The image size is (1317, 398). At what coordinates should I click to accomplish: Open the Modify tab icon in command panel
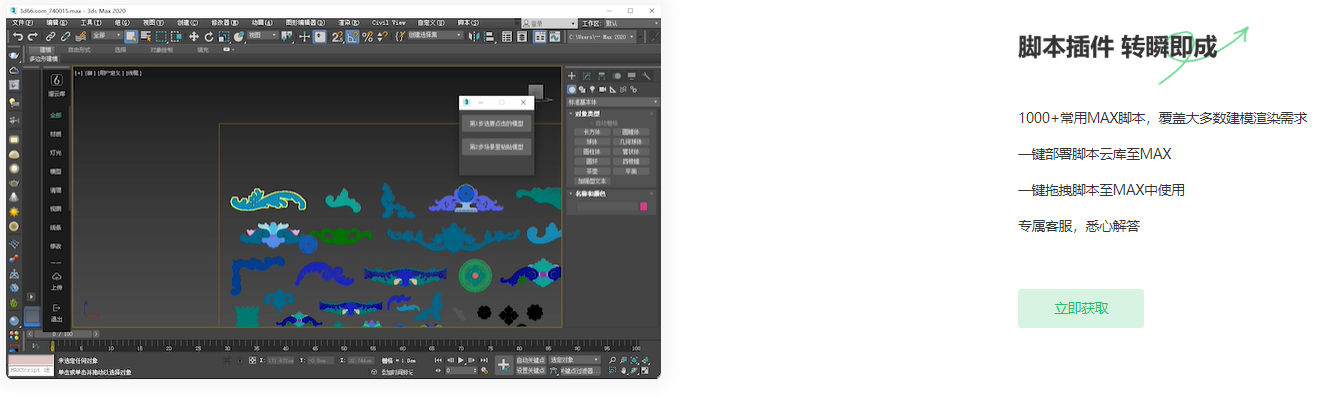[x=587, y=76]
